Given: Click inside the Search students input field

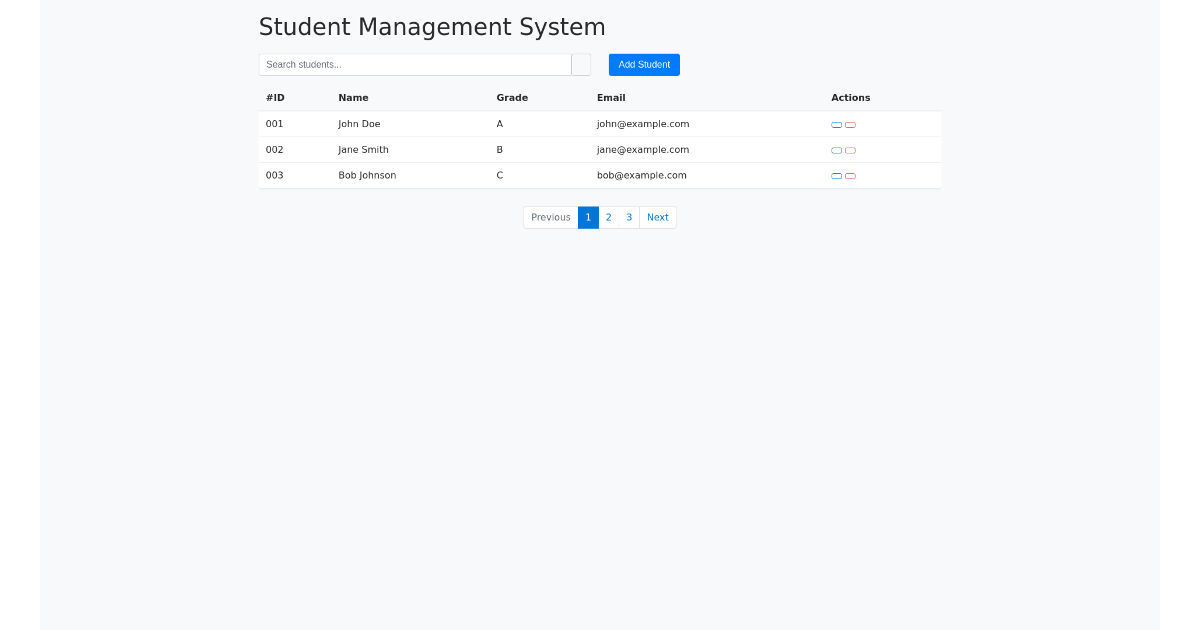Looking at the screenshot, I should pyautogui.click(x=415, y=64).
